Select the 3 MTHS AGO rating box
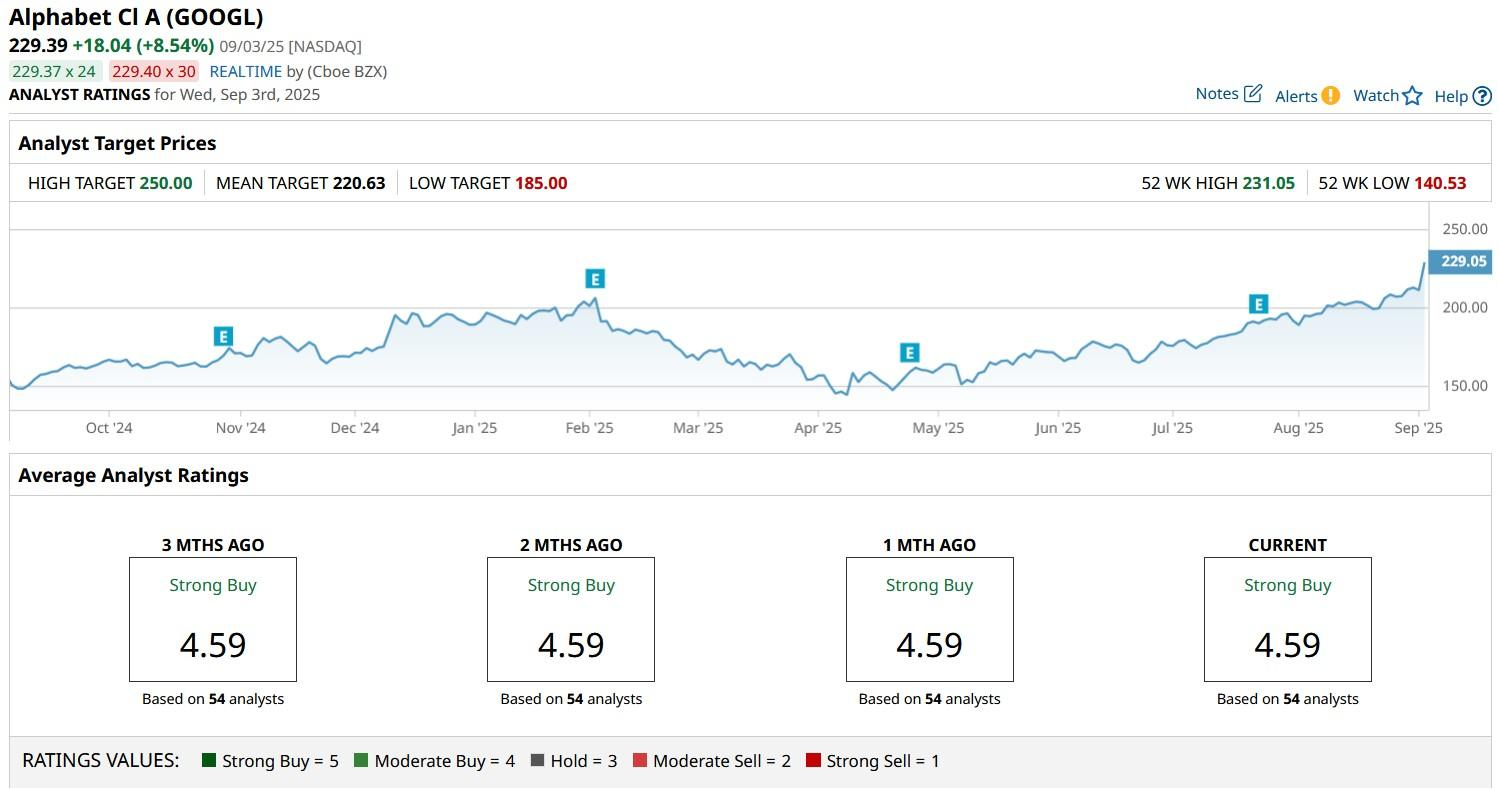The width and height of the screenshot is (1498, 789). coord(213,619)
